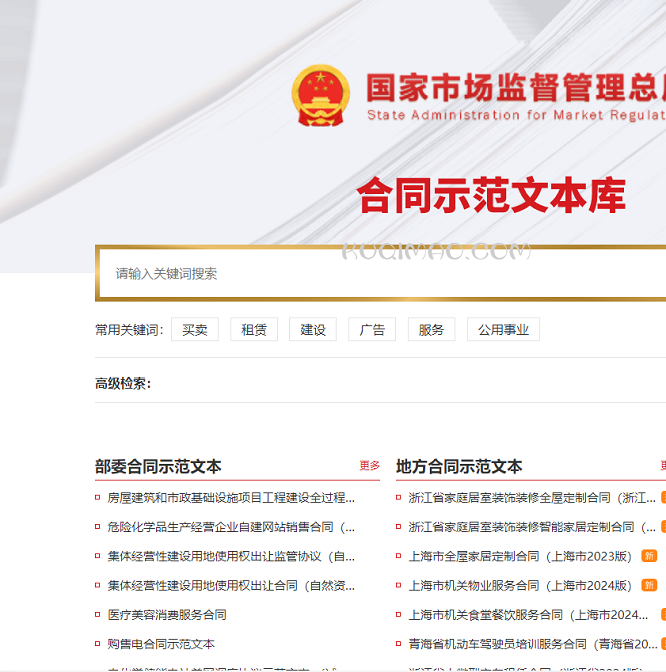Open 上海市机关物业服务合同 link
Viewport: 666px width, 672px height.
coord(520,585)
